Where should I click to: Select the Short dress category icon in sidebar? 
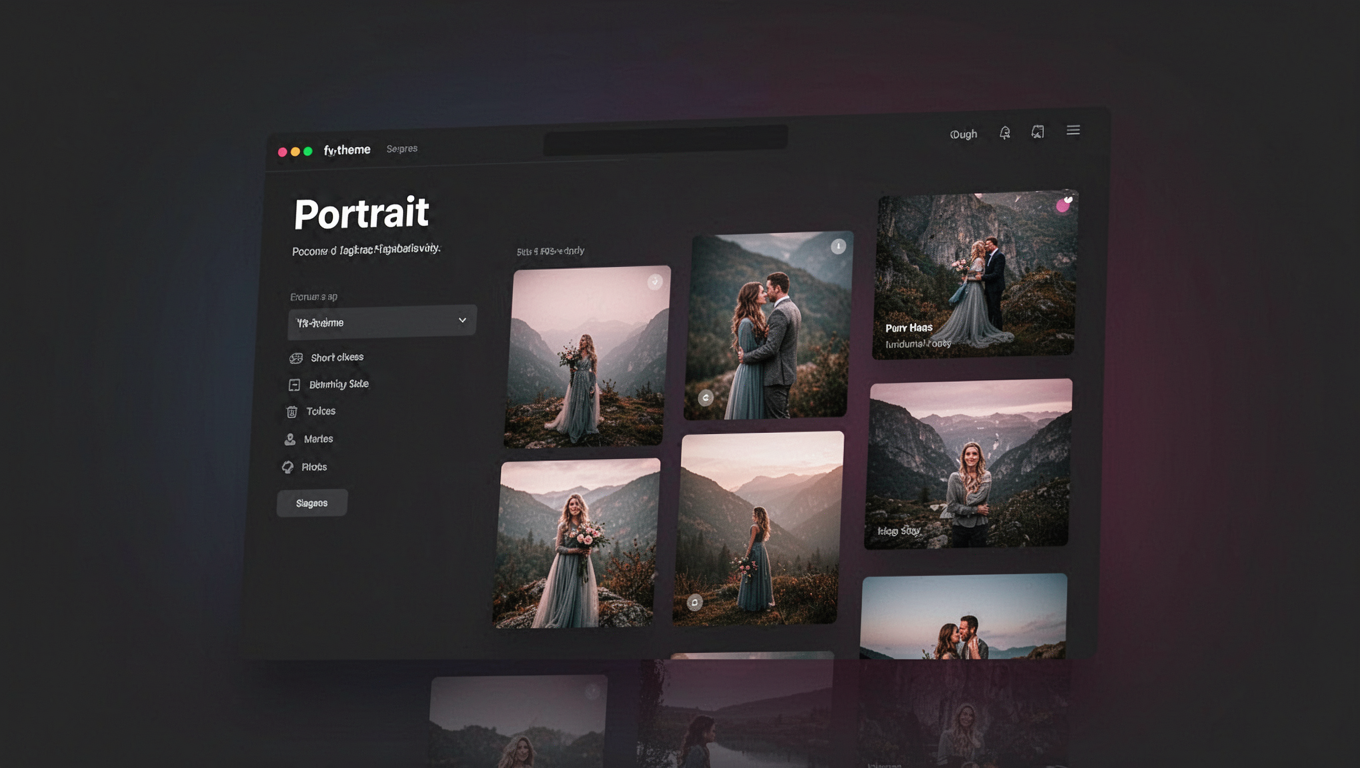point(296,357)
